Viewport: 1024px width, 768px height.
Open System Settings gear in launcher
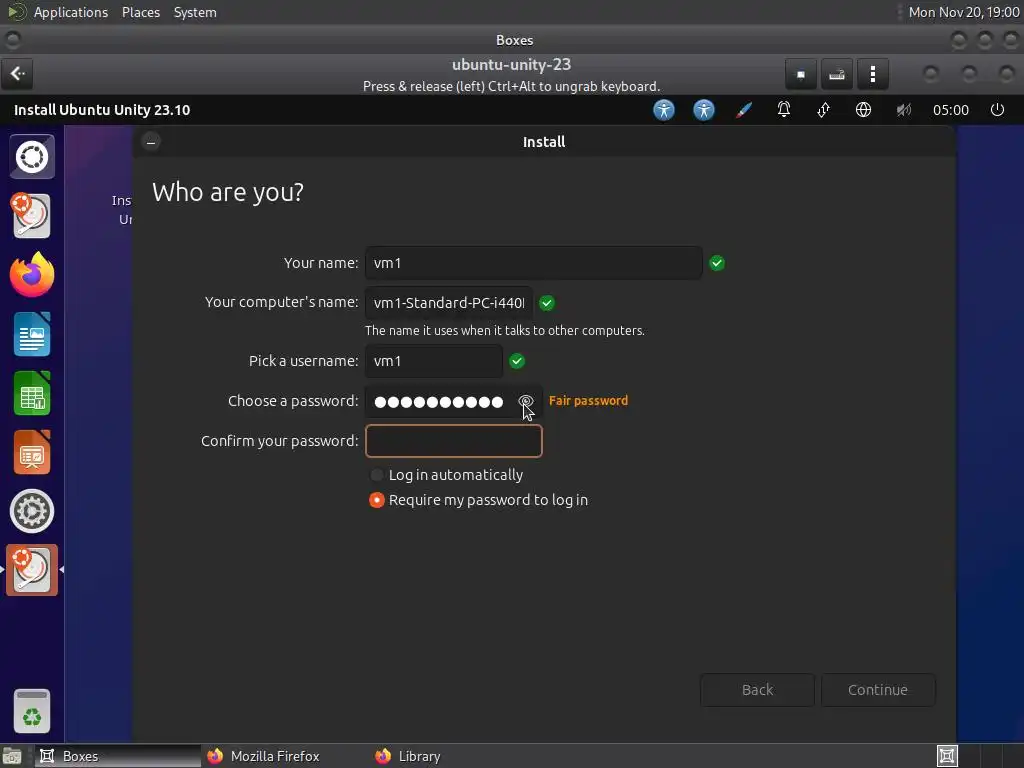pyautogui.click(x=32, y=511)
